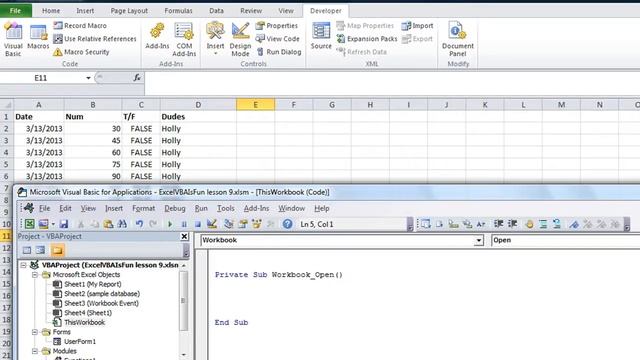Open the Insert controls dropdown
This screenshot has height=360, width=640.
tap(215, 40)
